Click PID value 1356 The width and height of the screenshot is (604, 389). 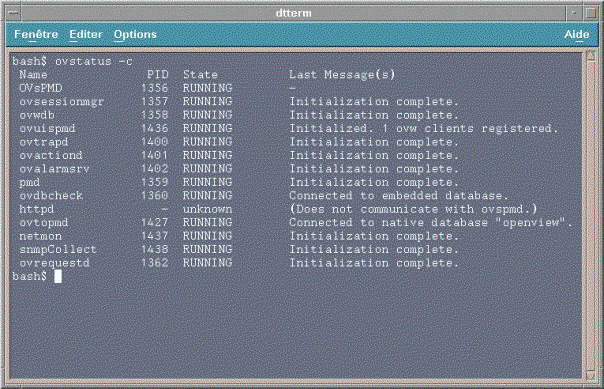click(154, 88)
